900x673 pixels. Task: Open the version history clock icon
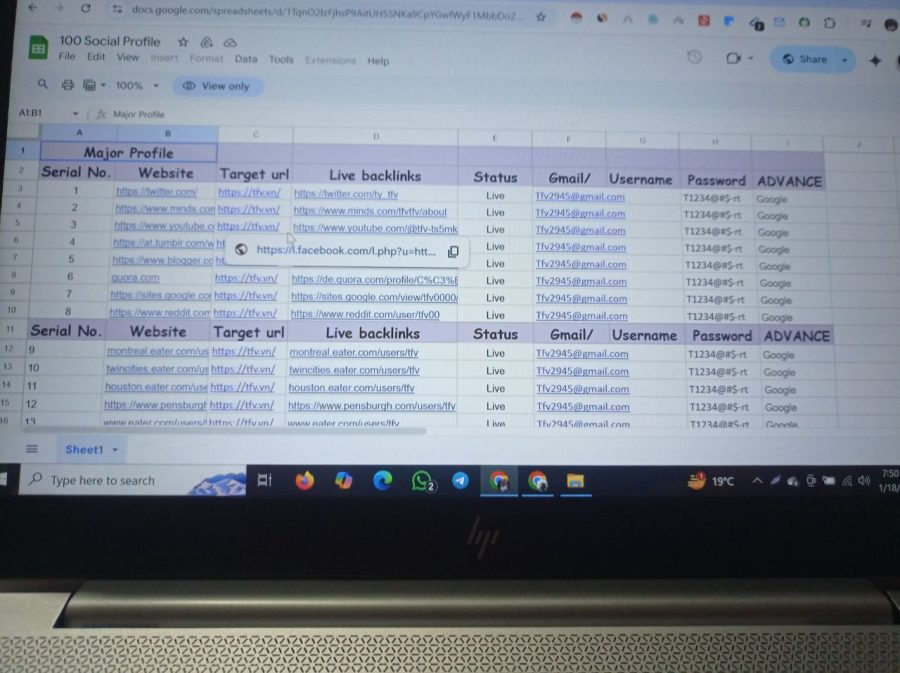pos(695,57)
